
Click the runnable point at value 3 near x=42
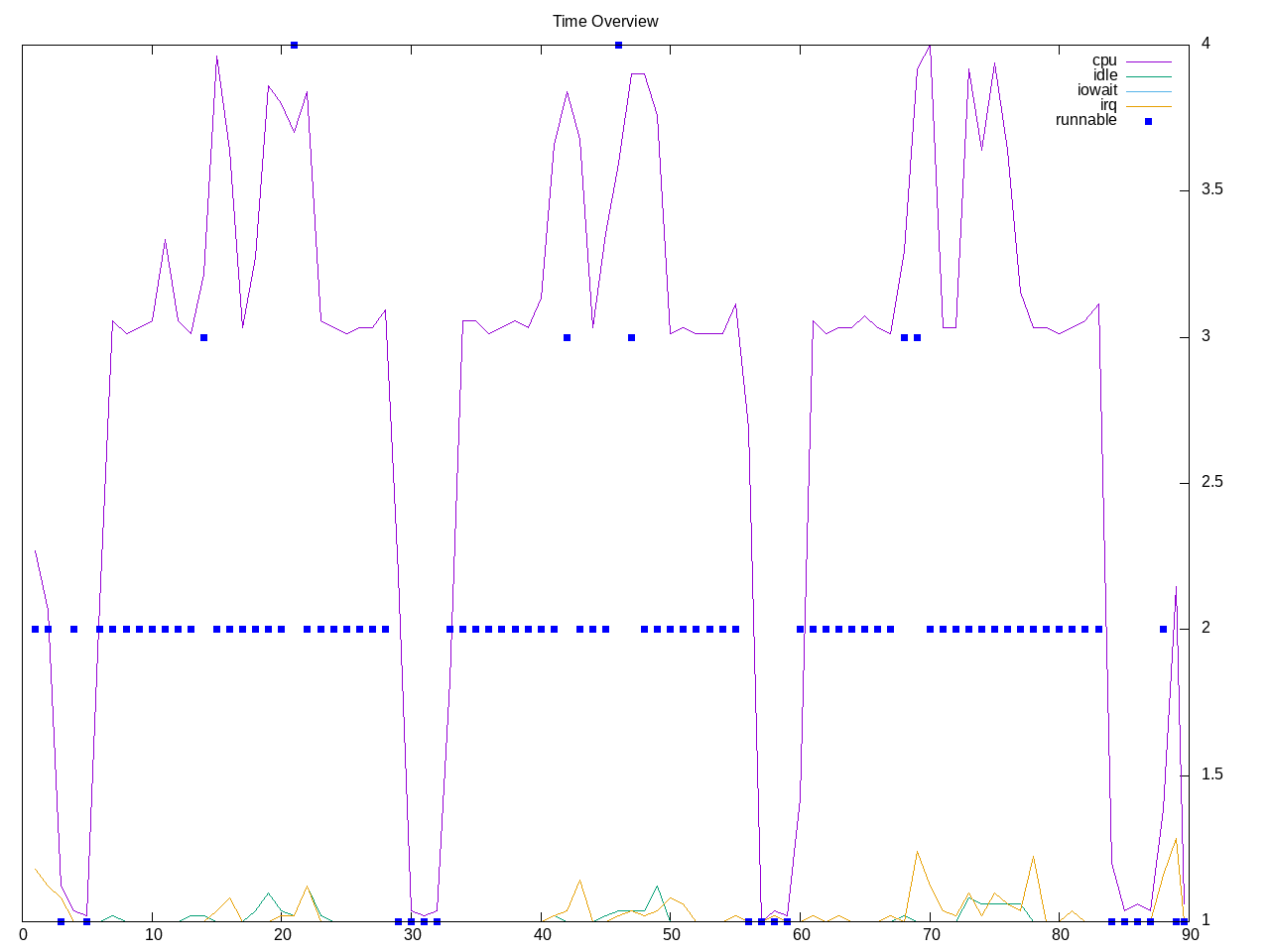(x=567, y=337)
